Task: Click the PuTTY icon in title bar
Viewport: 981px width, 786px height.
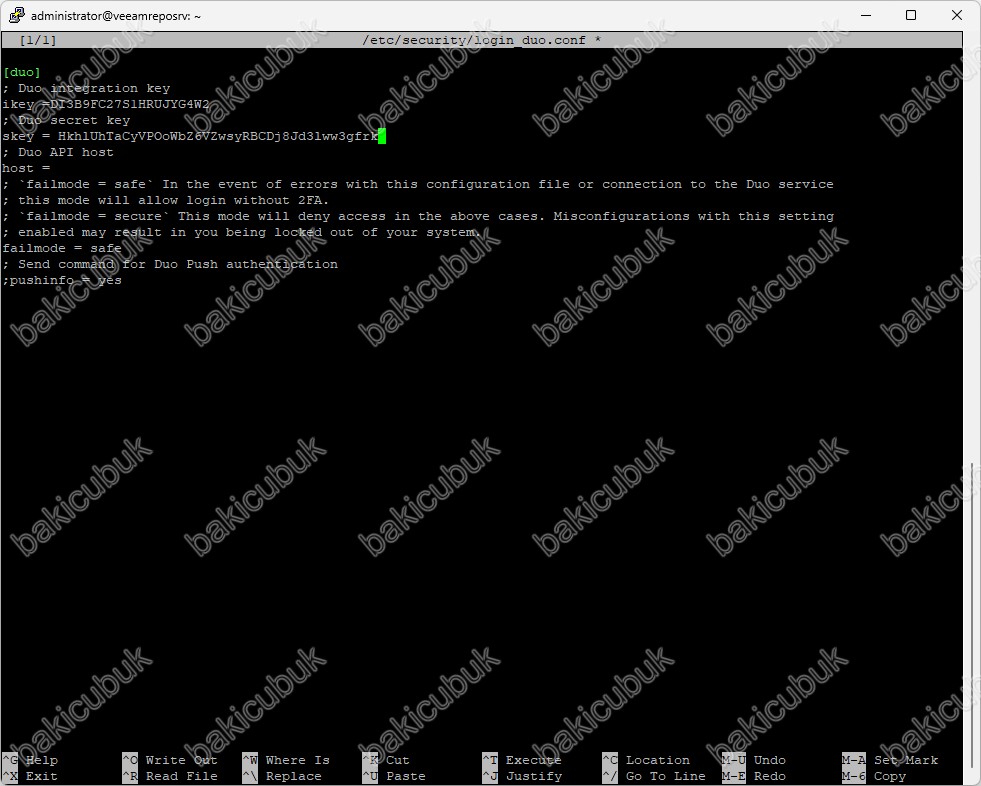Action: 17,15
